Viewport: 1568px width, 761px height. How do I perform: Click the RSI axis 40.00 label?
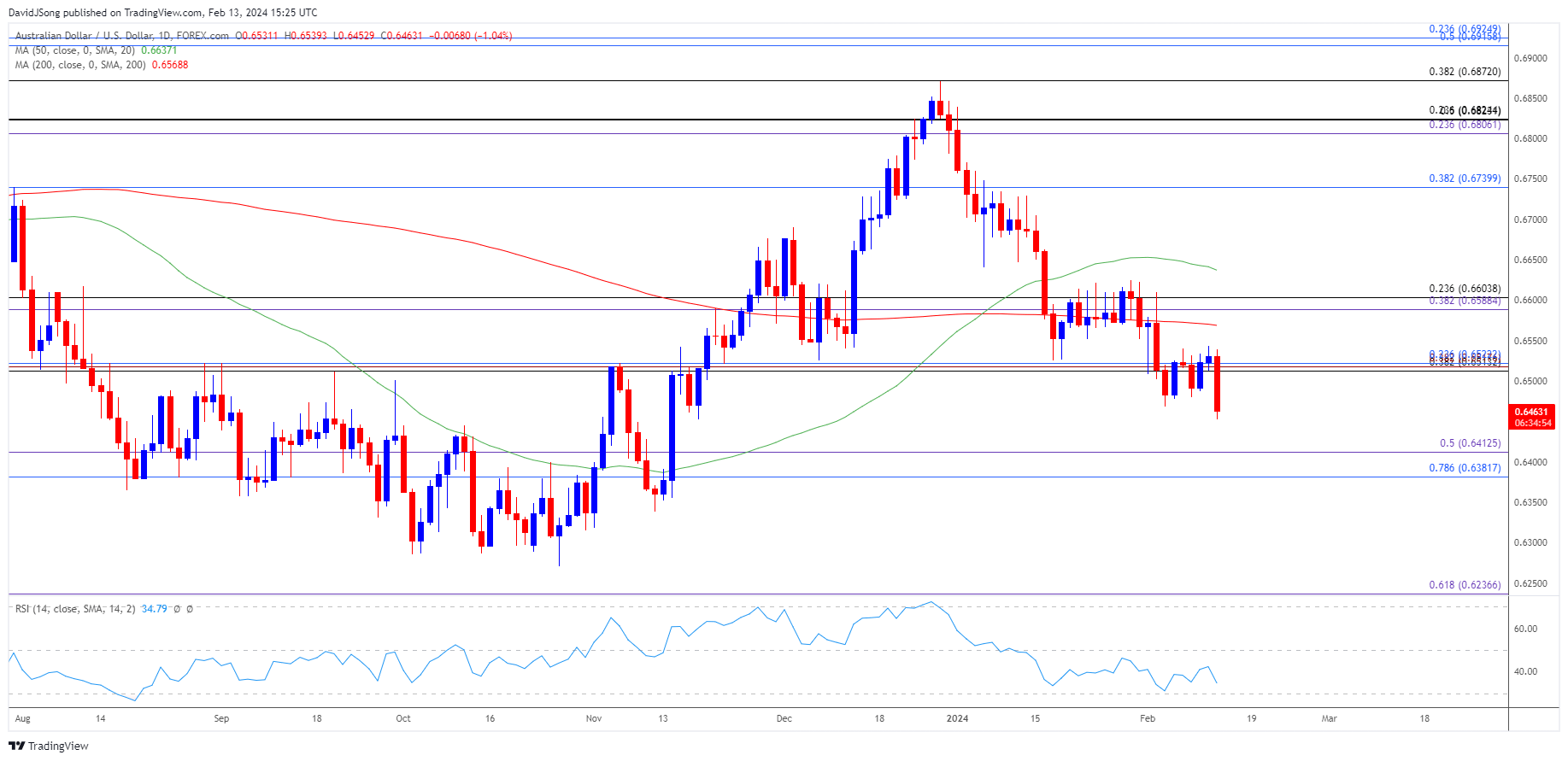coord(1525,671)
